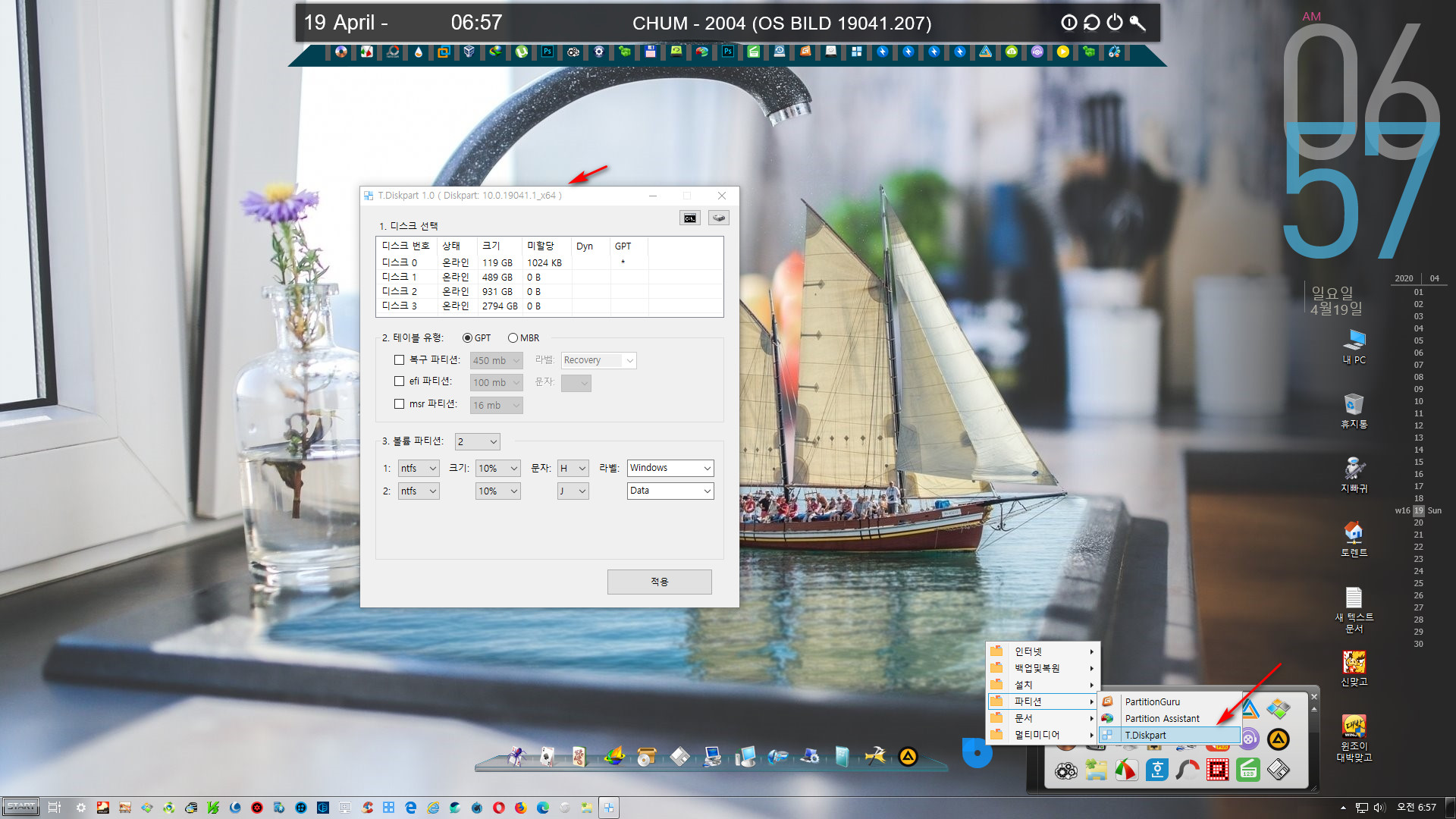Launch T.Diskpart from the submenu
Viewport: 1456px width, 819px height.
pyautogui.click(x=1169, y=736)
